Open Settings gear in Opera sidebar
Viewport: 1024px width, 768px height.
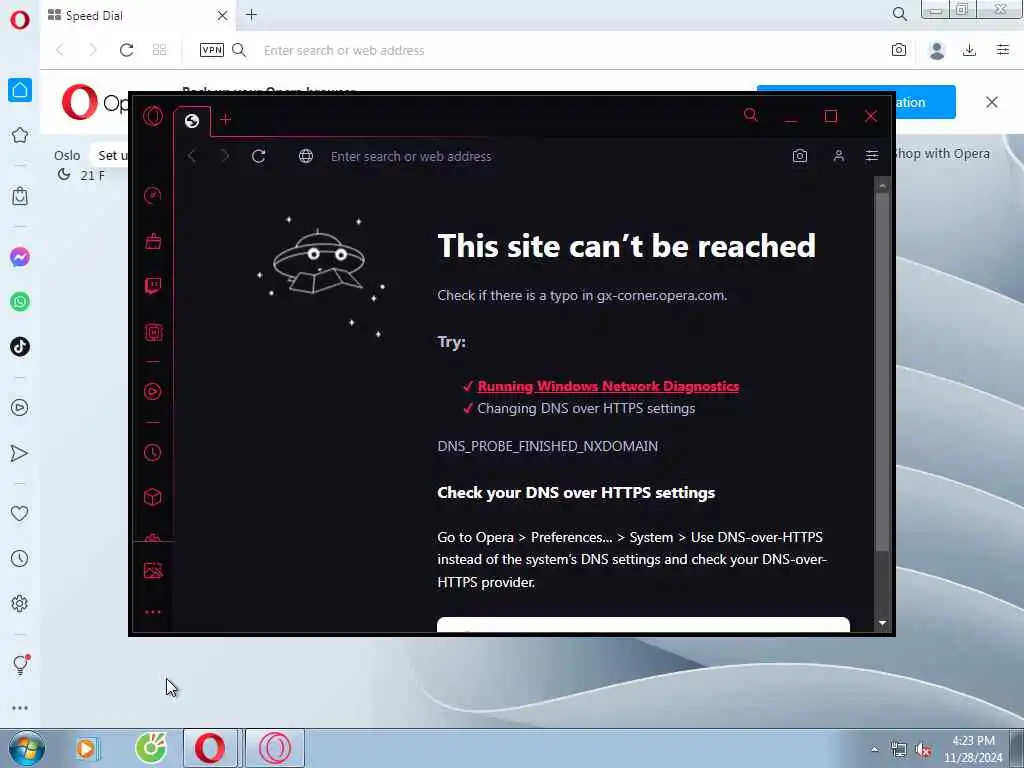20,603
